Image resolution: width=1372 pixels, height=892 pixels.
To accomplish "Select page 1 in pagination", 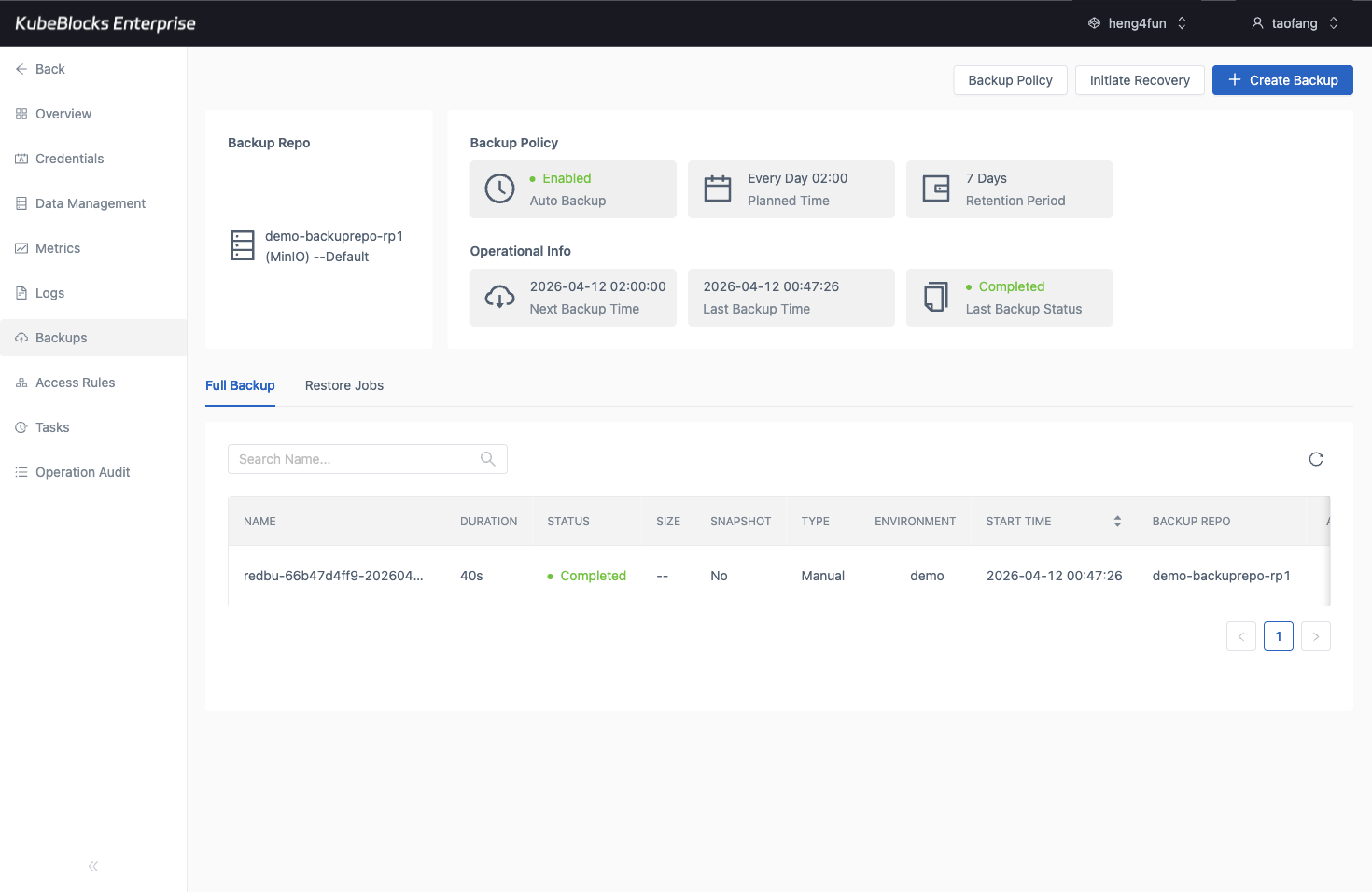I will 1279,636.
